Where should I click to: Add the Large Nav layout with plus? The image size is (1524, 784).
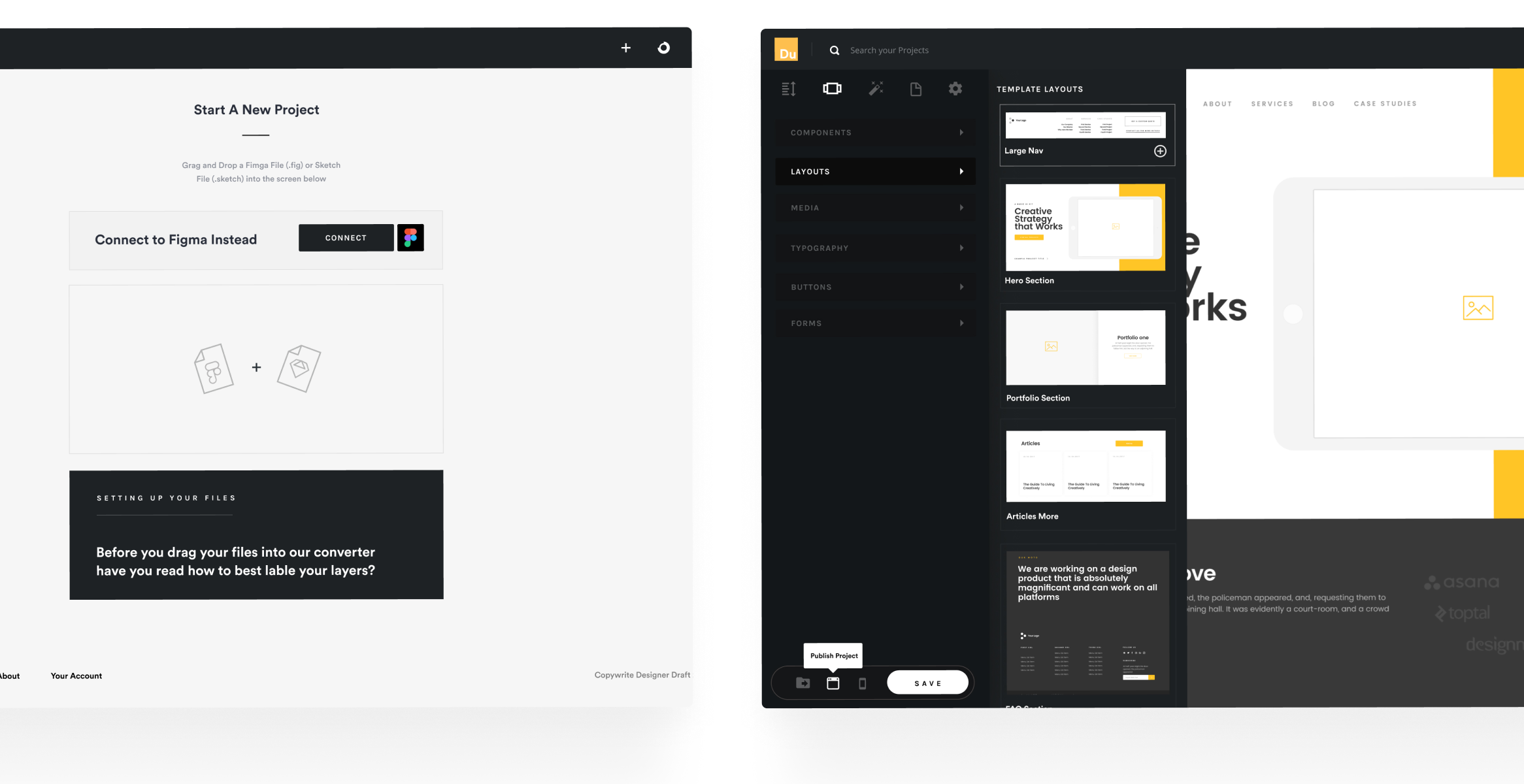coord(1160,151)
